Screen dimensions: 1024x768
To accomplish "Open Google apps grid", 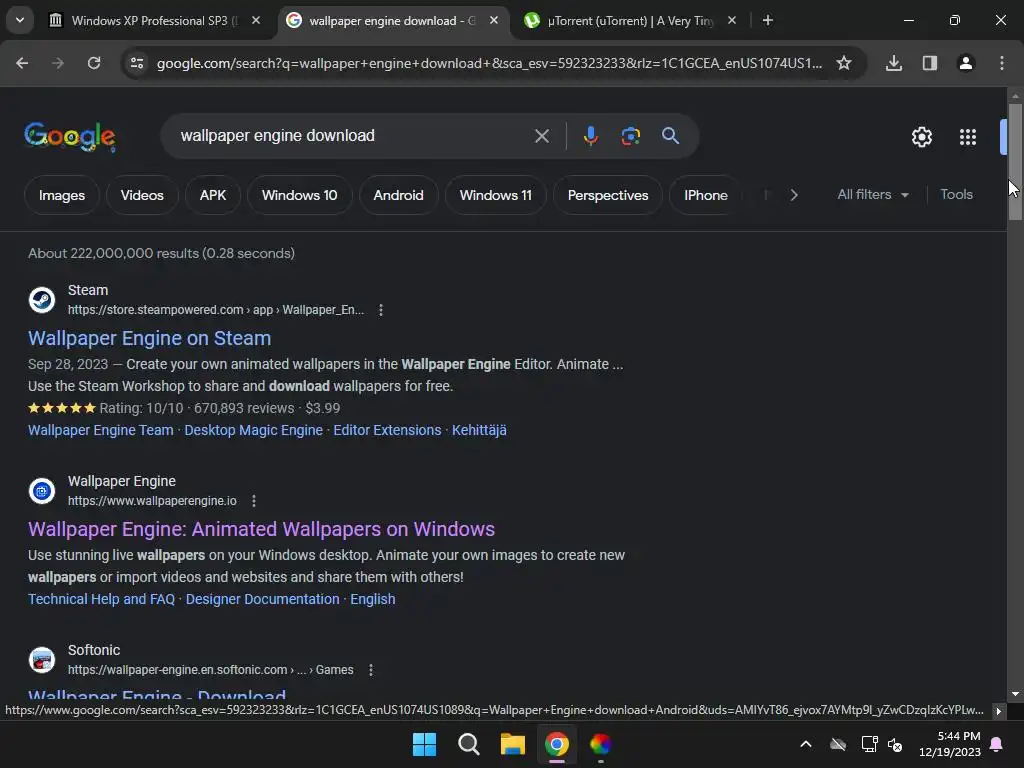I will click(x=968, y=137).
